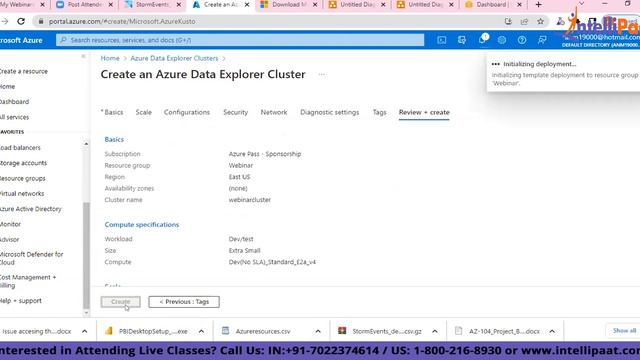Open Monitor from the sidebar
Screen dimensions: 640x360
click(11, 224)
